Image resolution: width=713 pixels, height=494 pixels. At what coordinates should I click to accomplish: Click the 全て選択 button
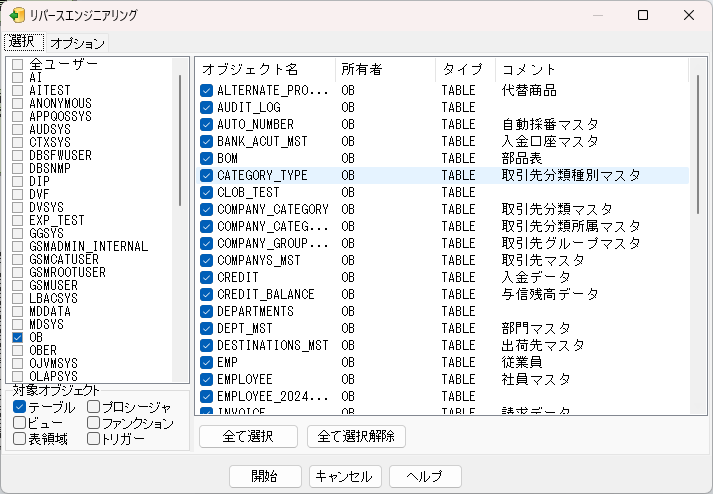(x=248, y=437)
